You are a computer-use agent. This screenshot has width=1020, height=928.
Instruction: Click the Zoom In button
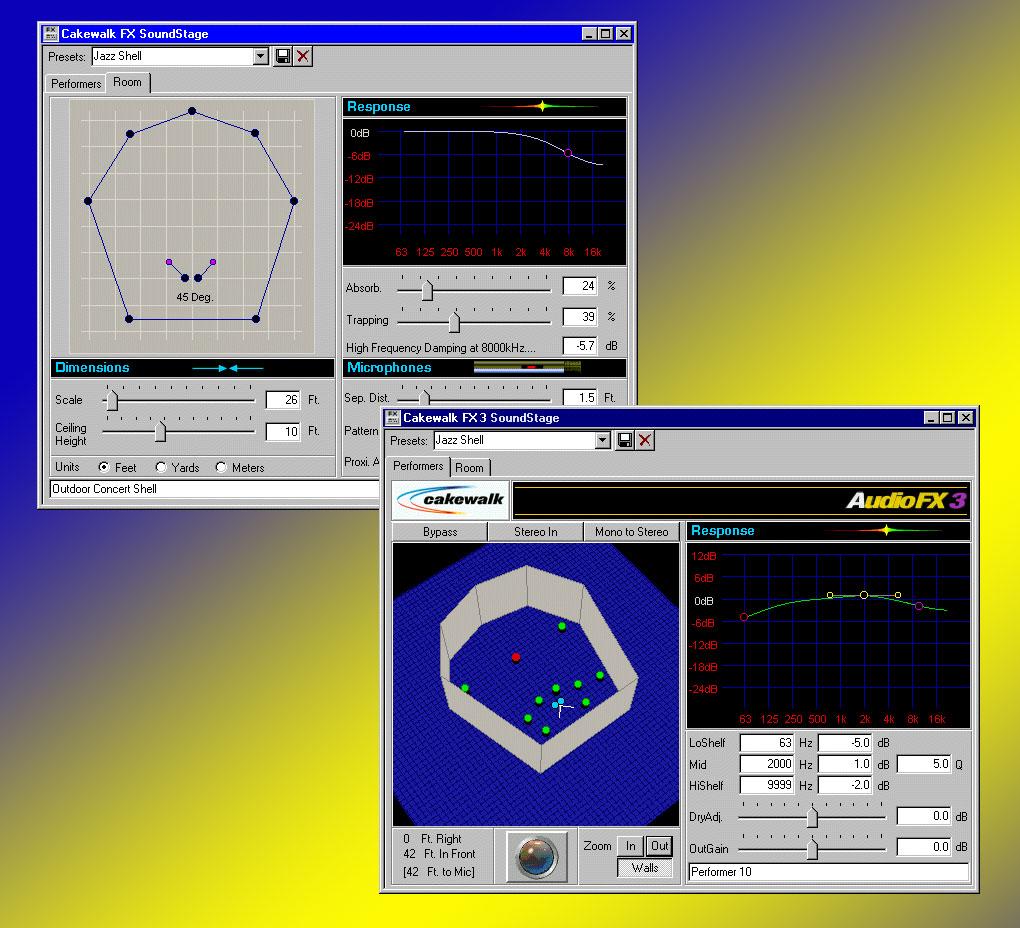(x=630, y=846)
